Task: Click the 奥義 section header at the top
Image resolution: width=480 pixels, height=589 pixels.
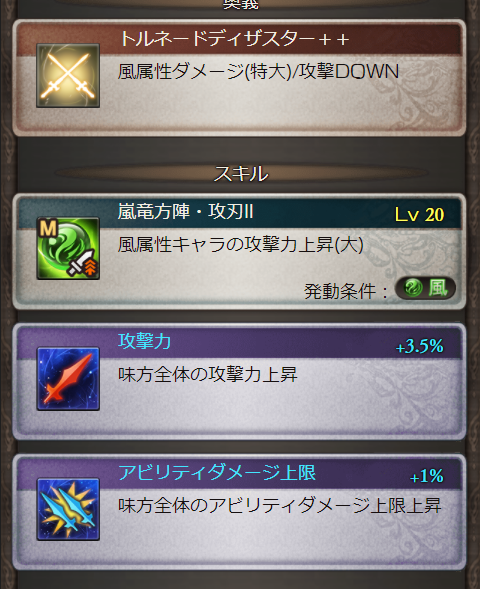Action: [x=241, y=4]
